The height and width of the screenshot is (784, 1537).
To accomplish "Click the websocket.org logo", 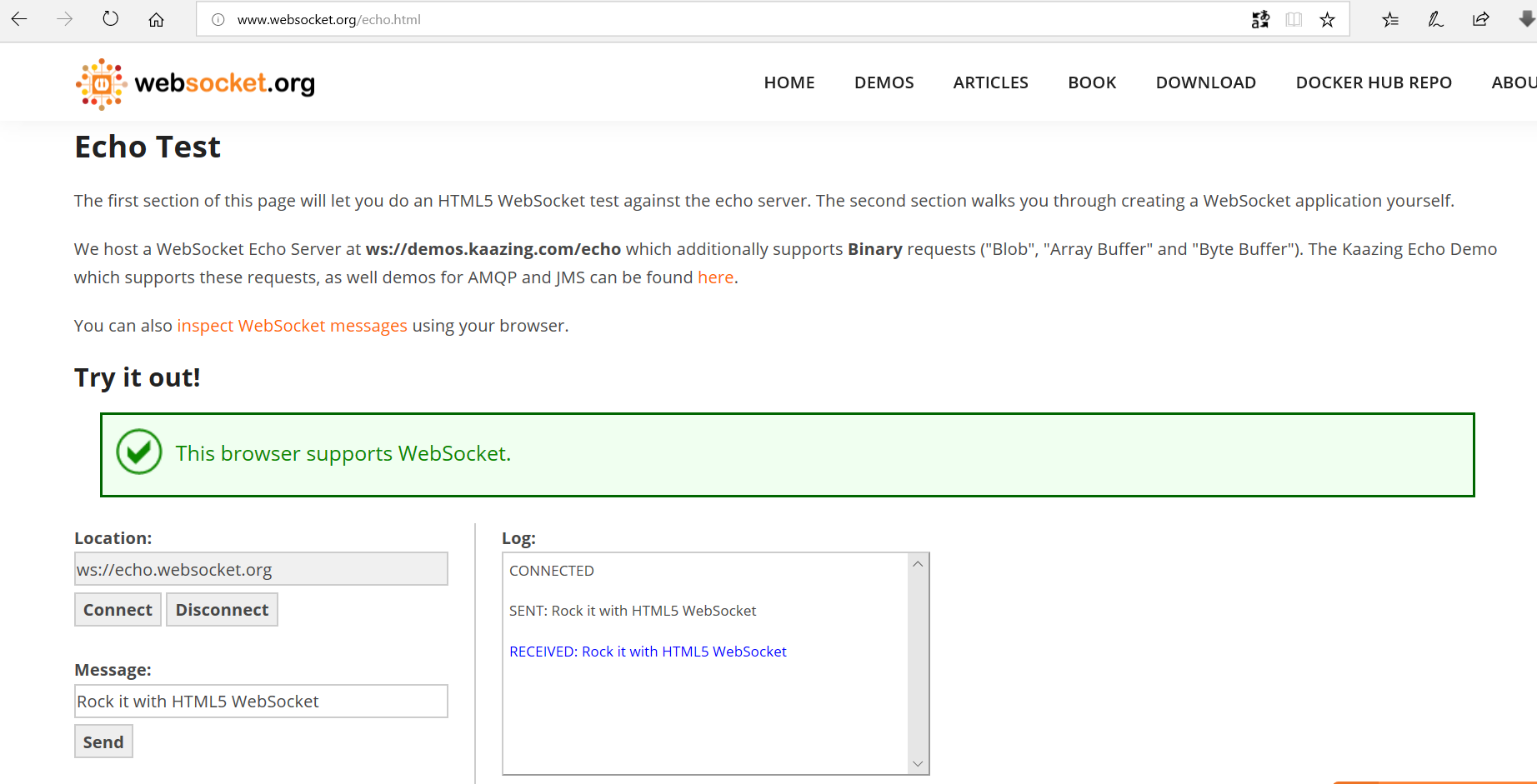I will pyautogui.click(x=195, y=83).
